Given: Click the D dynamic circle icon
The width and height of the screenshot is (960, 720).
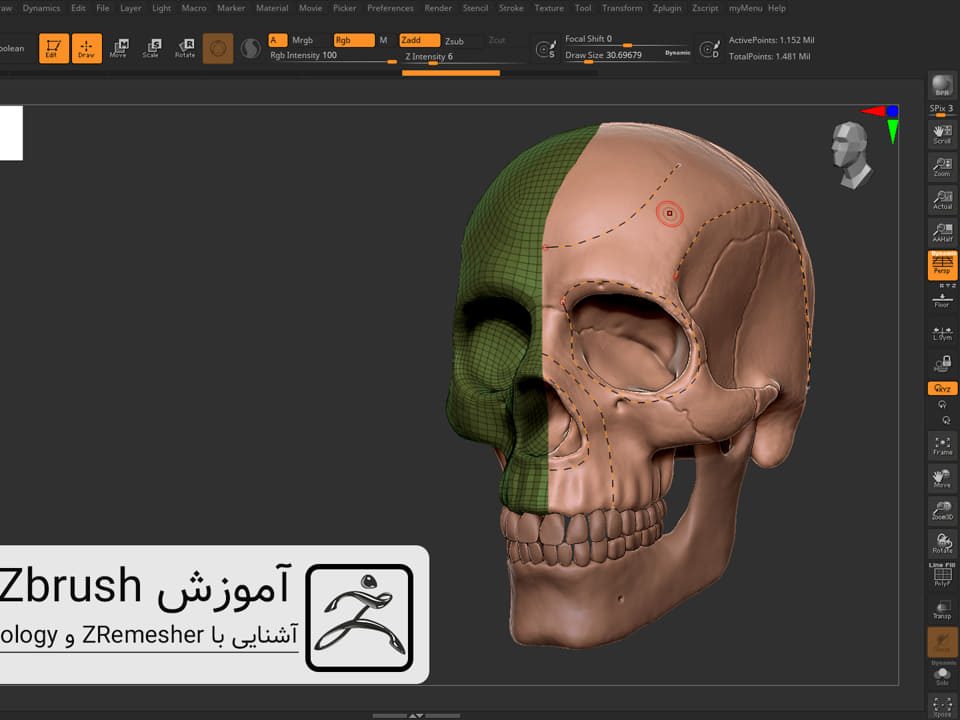Looking at the screenshot, I should 710,49.
